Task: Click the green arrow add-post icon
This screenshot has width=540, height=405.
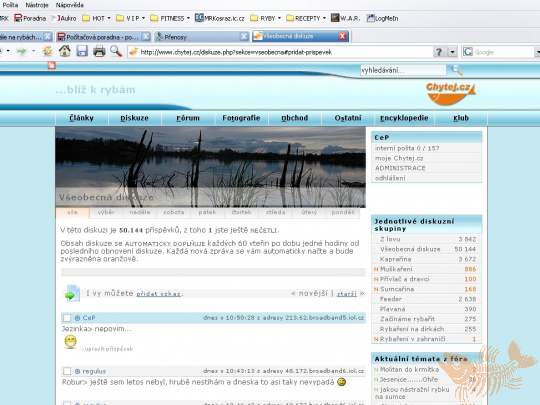Action: click(72, 293)
